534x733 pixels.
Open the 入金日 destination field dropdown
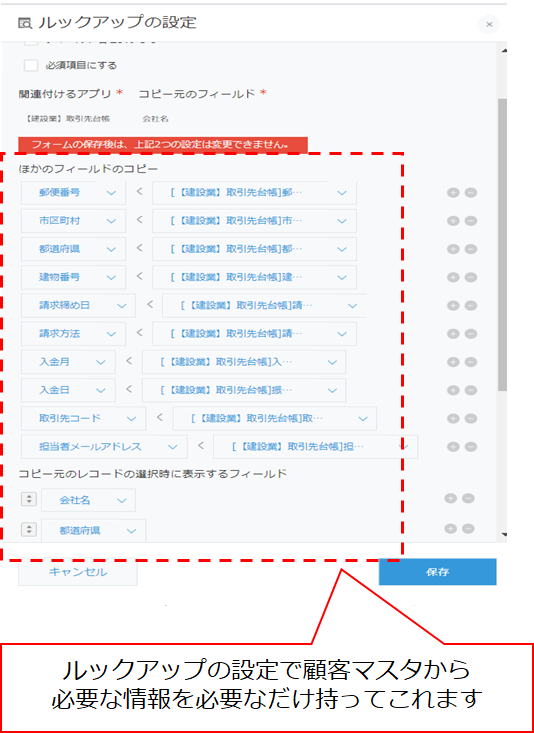(x=68, y=390)
